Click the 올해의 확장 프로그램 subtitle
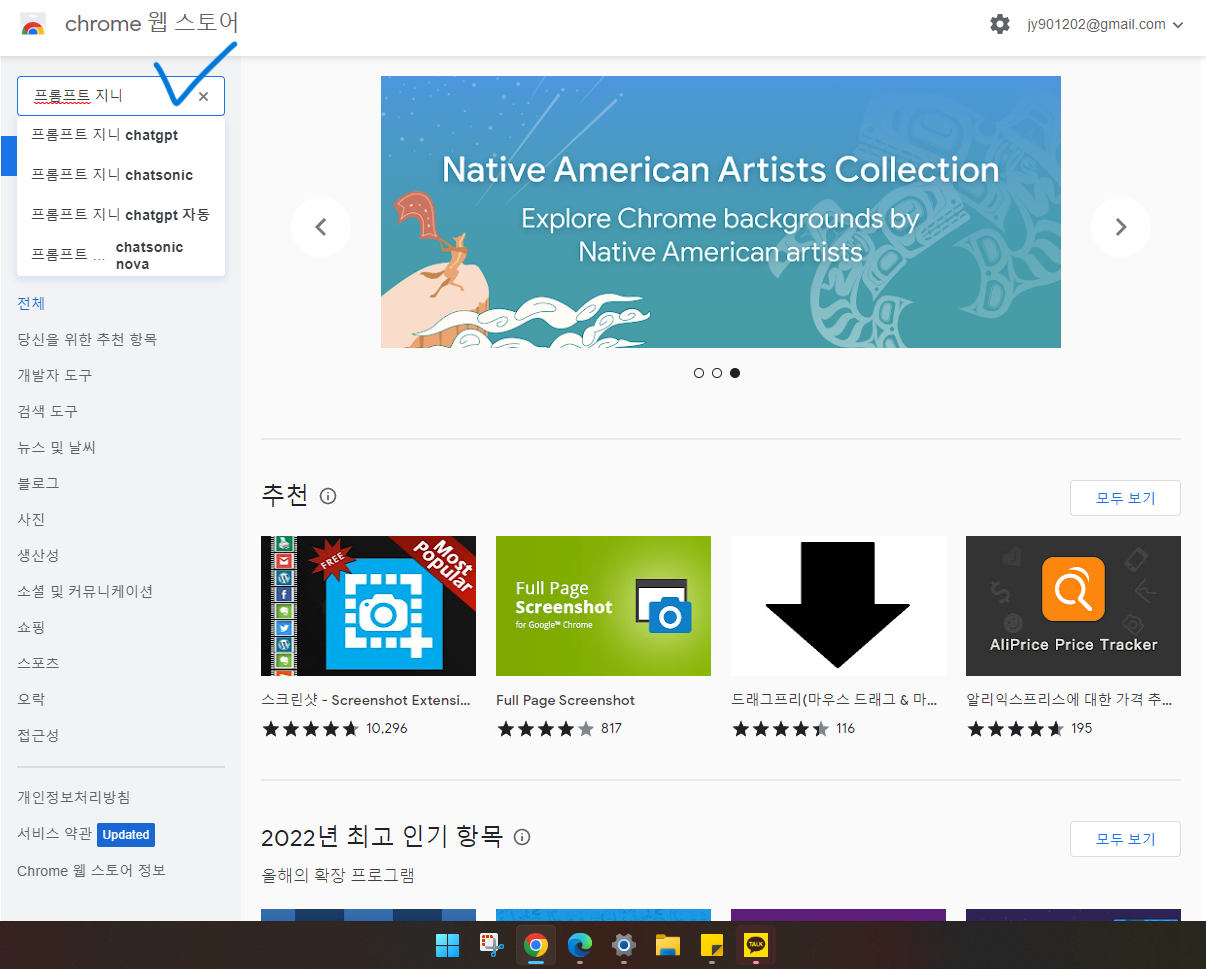1206x969 pixels. [338, 875]
